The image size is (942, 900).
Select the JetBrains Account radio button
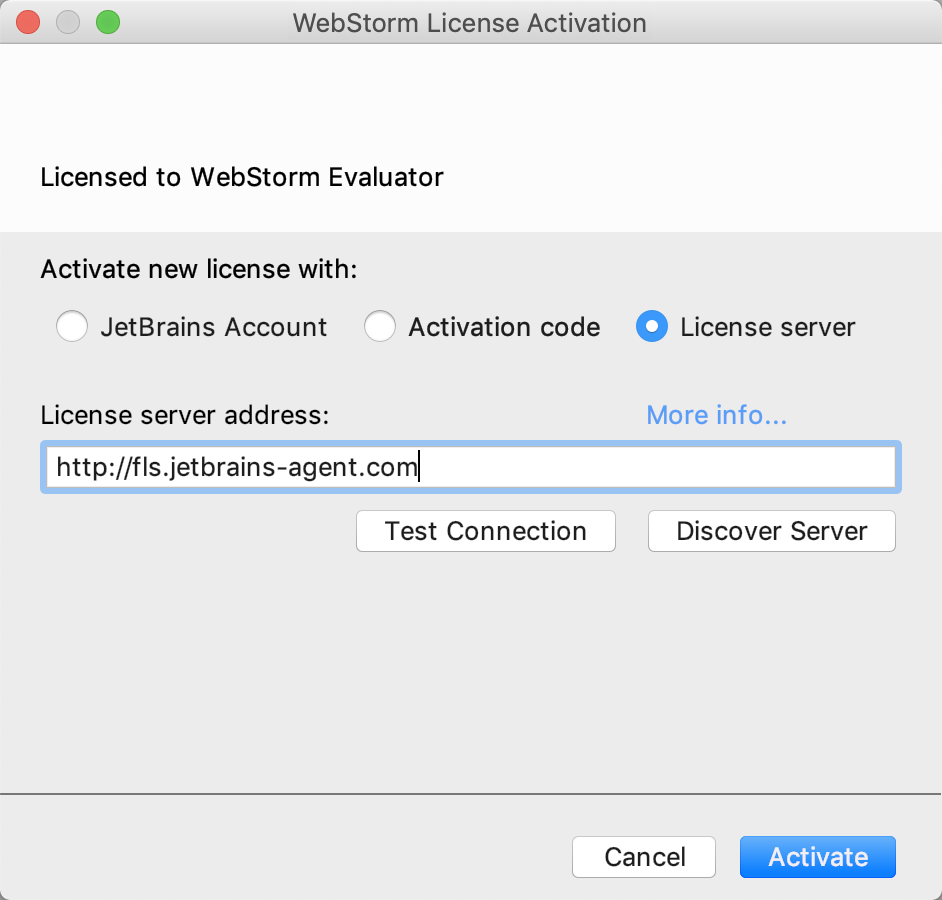(71, 326)
